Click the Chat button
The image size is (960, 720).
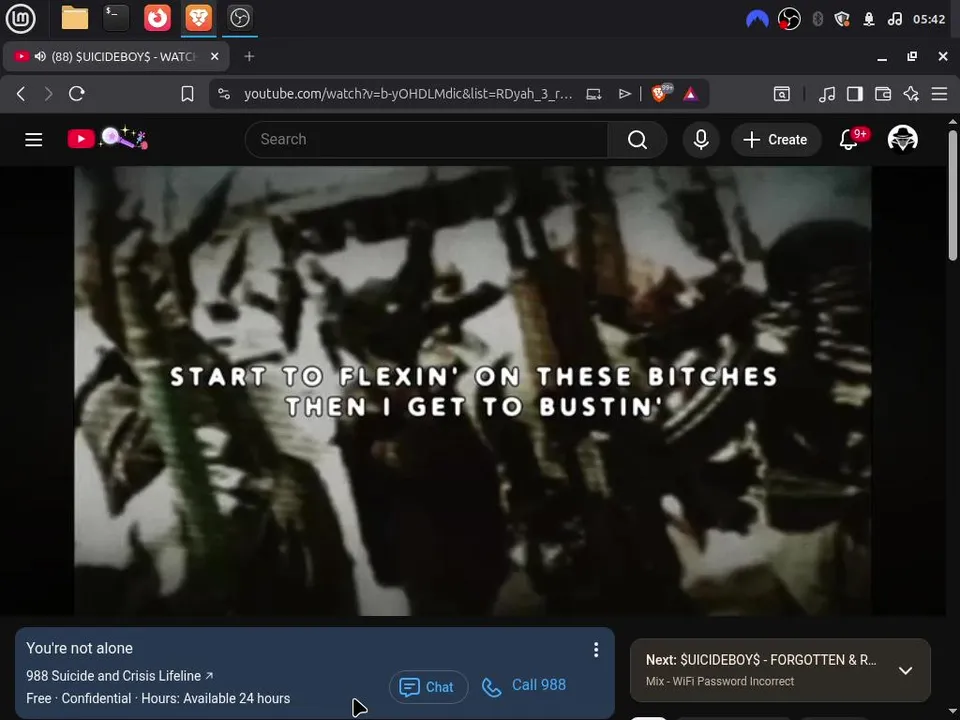pos(428,687)
